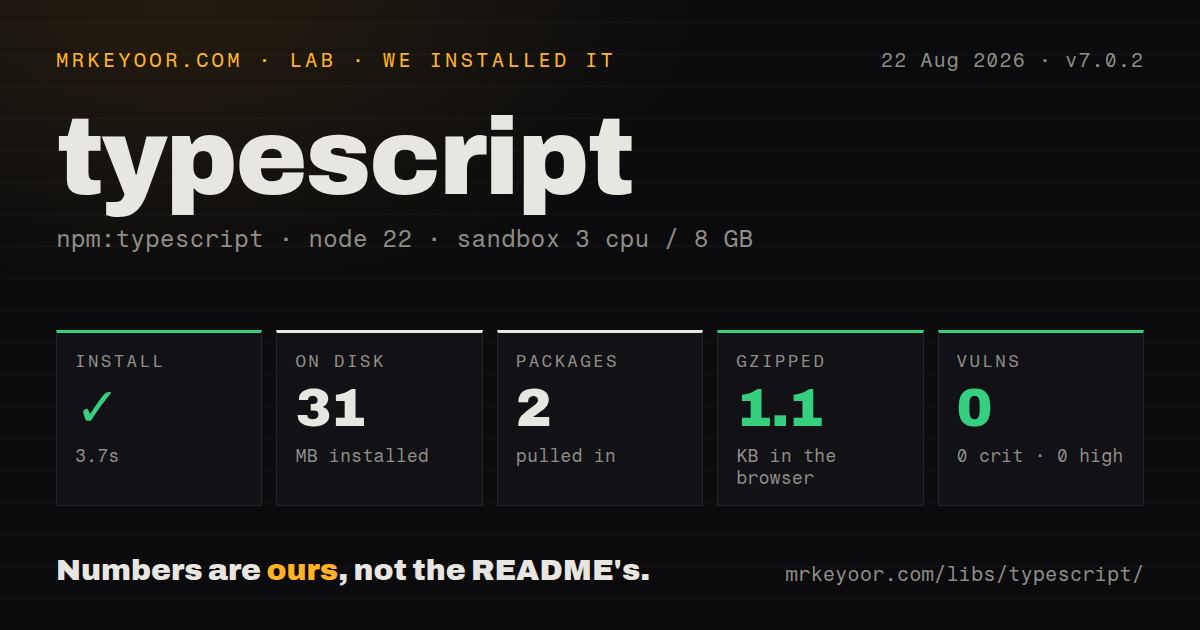The width and height of the screenshot is (1200, 630).
Task: Click the green '0' vulns value
Action: pyautogui.click(x=974, y=408)
